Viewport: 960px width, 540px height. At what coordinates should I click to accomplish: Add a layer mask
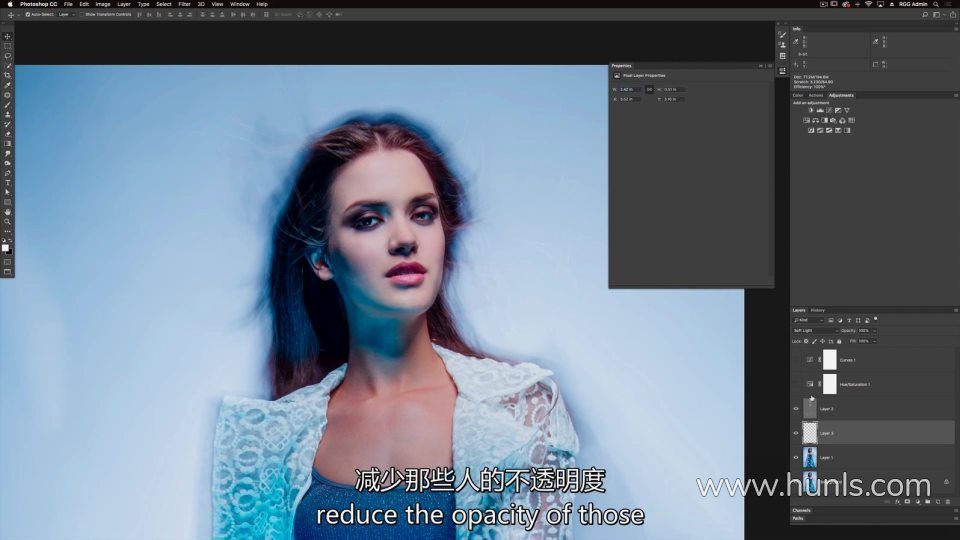(907, 501)
